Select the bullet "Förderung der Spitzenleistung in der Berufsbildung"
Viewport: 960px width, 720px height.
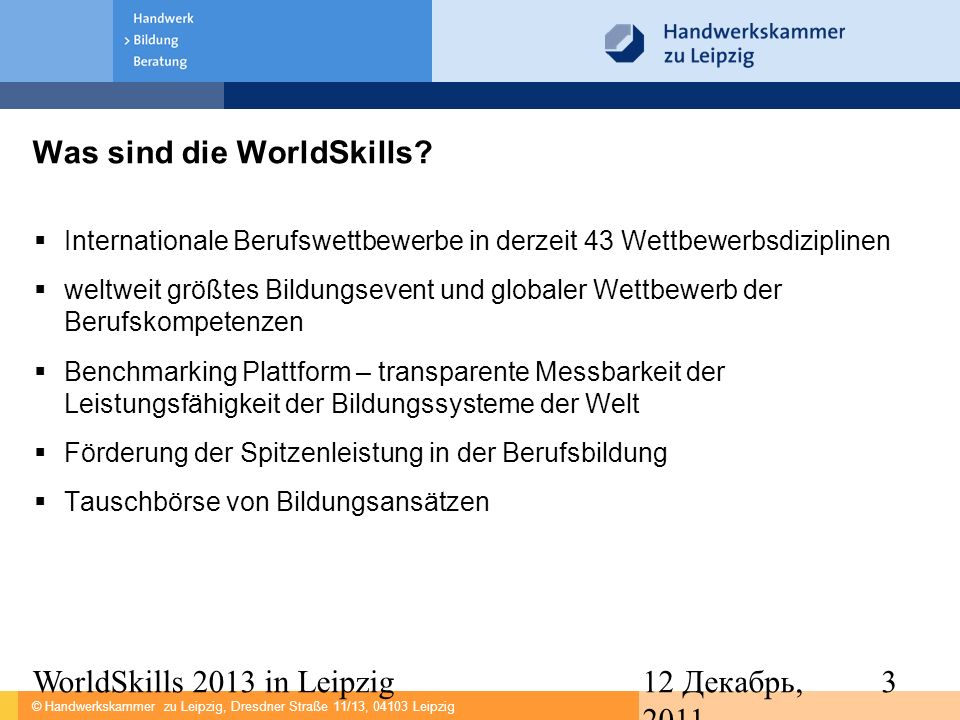[x=366, y=453]
